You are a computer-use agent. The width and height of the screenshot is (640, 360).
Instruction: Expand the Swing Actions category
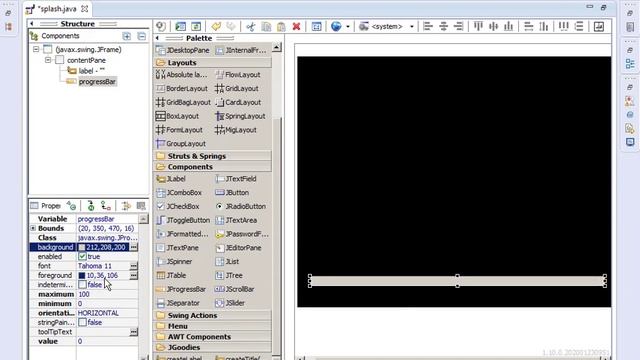click(213, 316)
